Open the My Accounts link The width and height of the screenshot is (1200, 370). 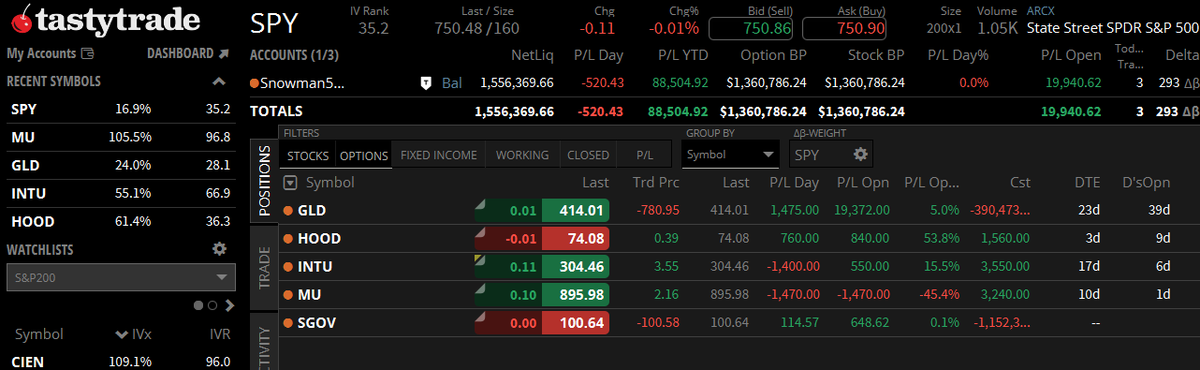click(41, 53)
